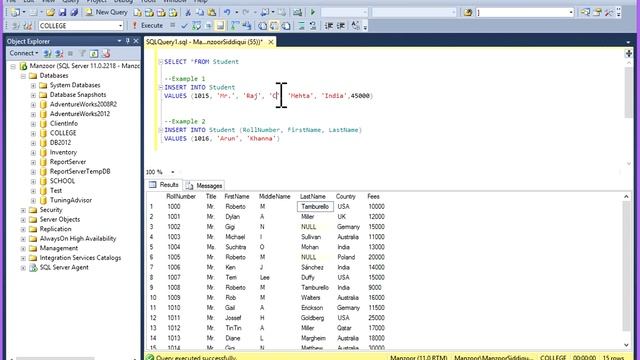Click the Increase Indent icon
The width and height of the screenshot is (640, 360).
point(340,26)
